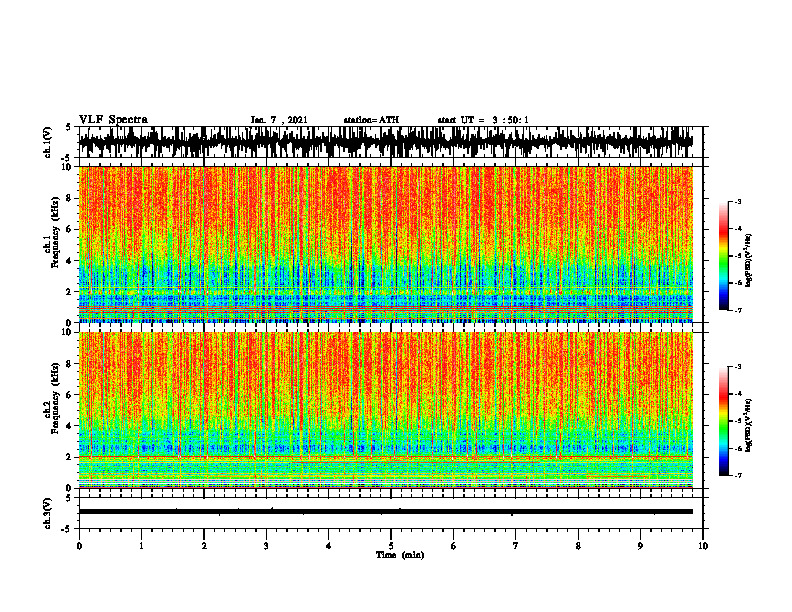
Task: Click the "6" frequency tick of ch.2 panel
Action: [x=70, y=395]
